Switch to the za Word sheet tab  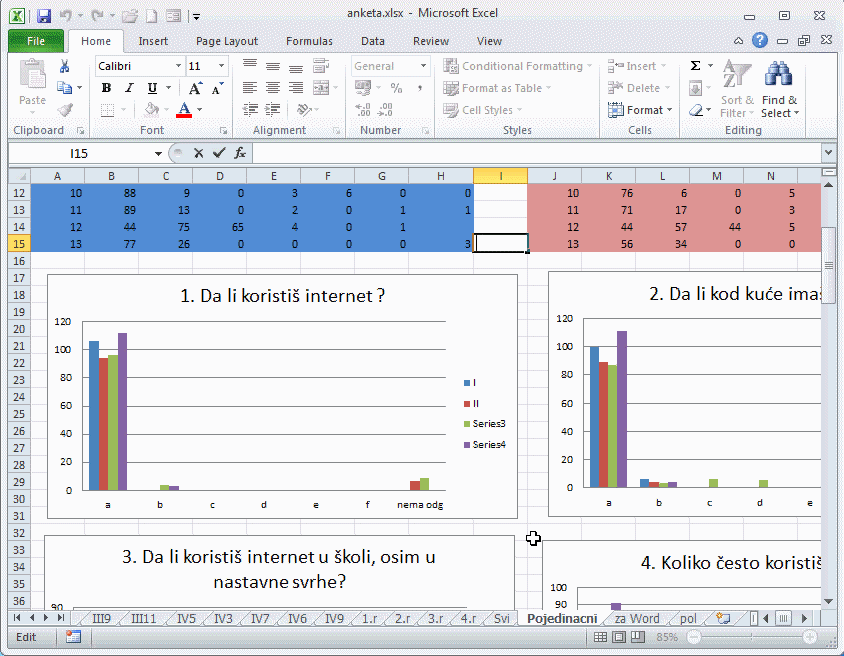tap(636, 619)
